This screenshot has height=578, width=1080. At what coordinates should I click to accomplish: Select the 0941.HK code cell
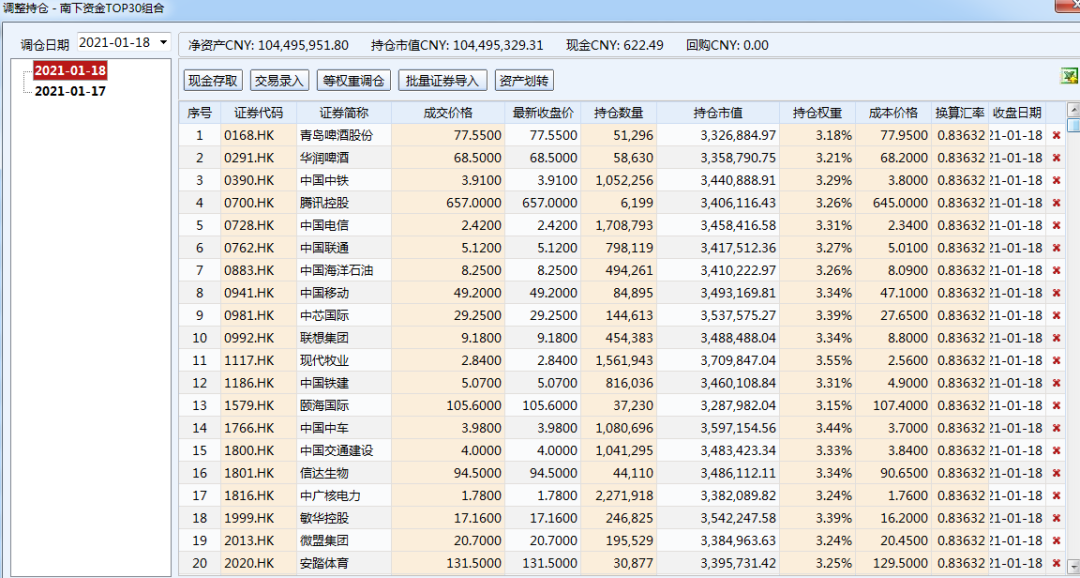coord(258,293)
